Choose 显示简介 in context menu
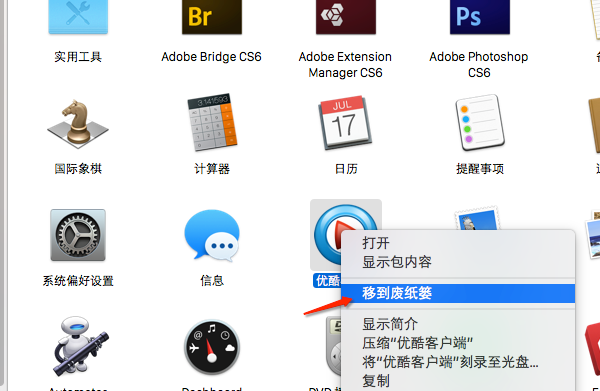This screenshot has height=391, width=600. 458,324
